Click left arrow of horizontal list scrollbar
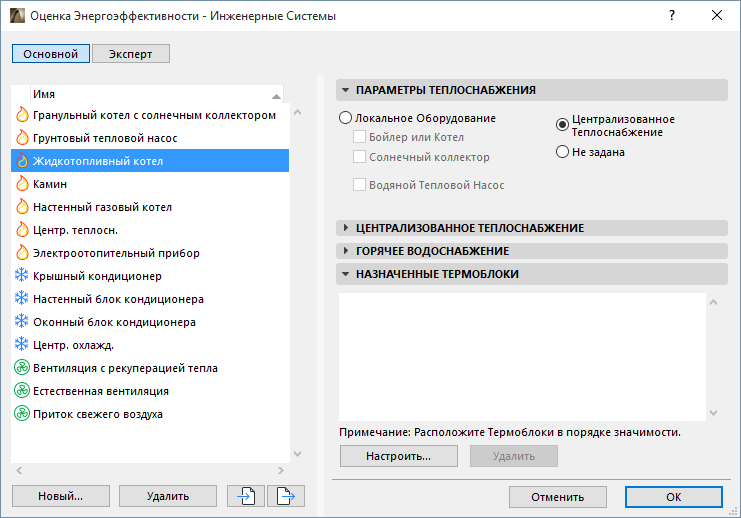741x518 pixels. 19,470
